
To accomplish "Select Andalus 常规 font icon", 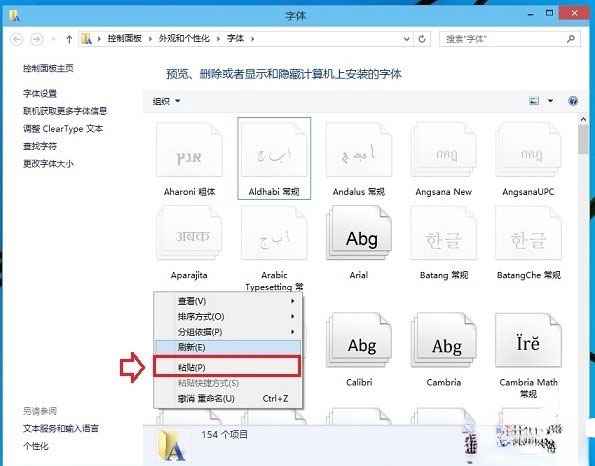I will coord(359,150).
